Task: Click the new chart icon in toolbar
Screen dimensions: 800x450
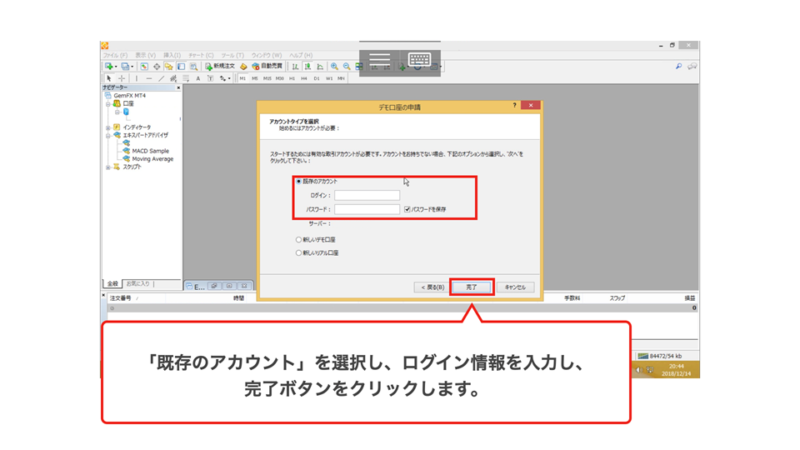Action: point(109,66)
